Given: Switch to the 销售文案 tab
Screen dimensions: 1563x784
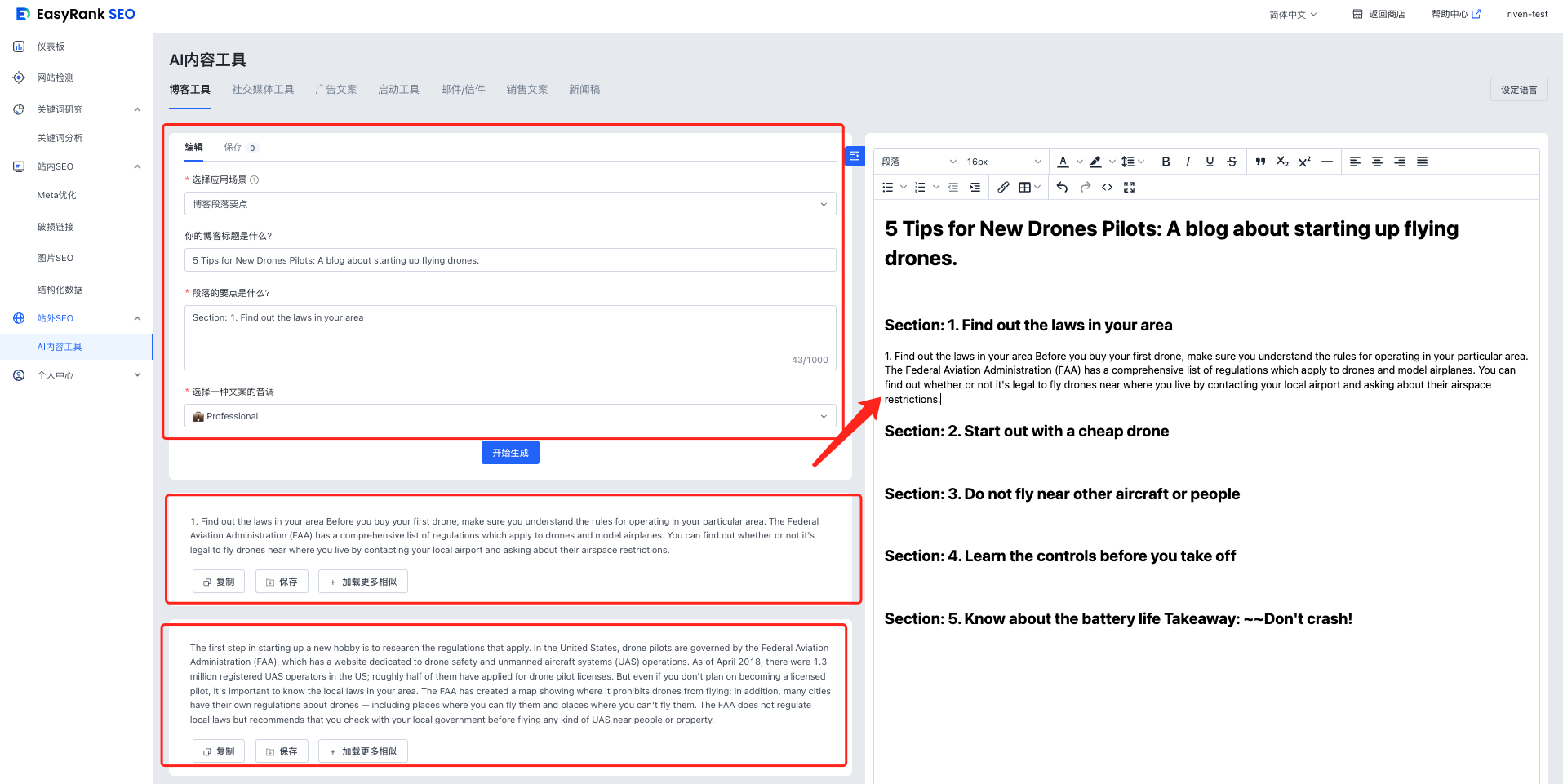Looking at the screenshot, I should pos(527,90).
